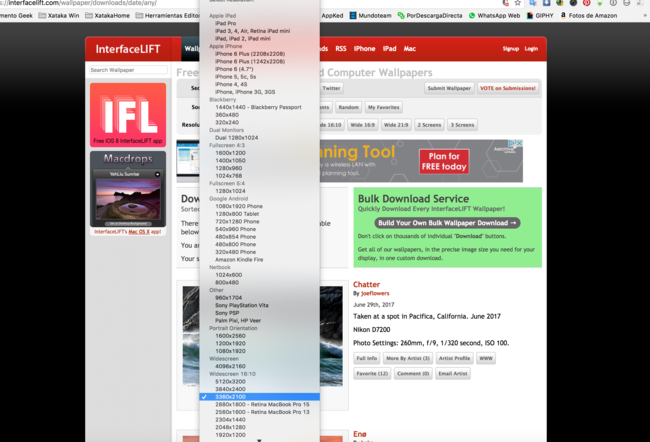The image size is (650, 442).
Task: Open the Free iOS 8 InterfaceLIFT app banner
Action: (x=128, y=115)
